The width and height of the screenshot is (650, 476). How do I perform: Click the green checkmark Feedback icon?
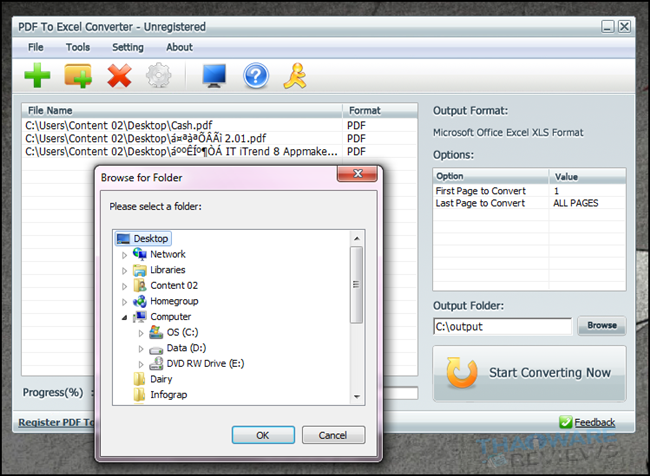(565, 422)
